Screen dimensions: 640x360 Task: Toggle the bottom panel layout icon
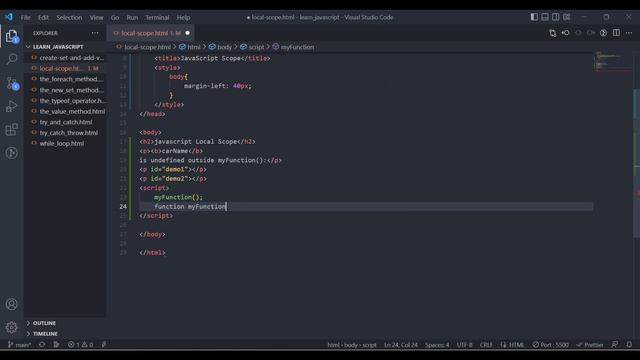point(545,17)
